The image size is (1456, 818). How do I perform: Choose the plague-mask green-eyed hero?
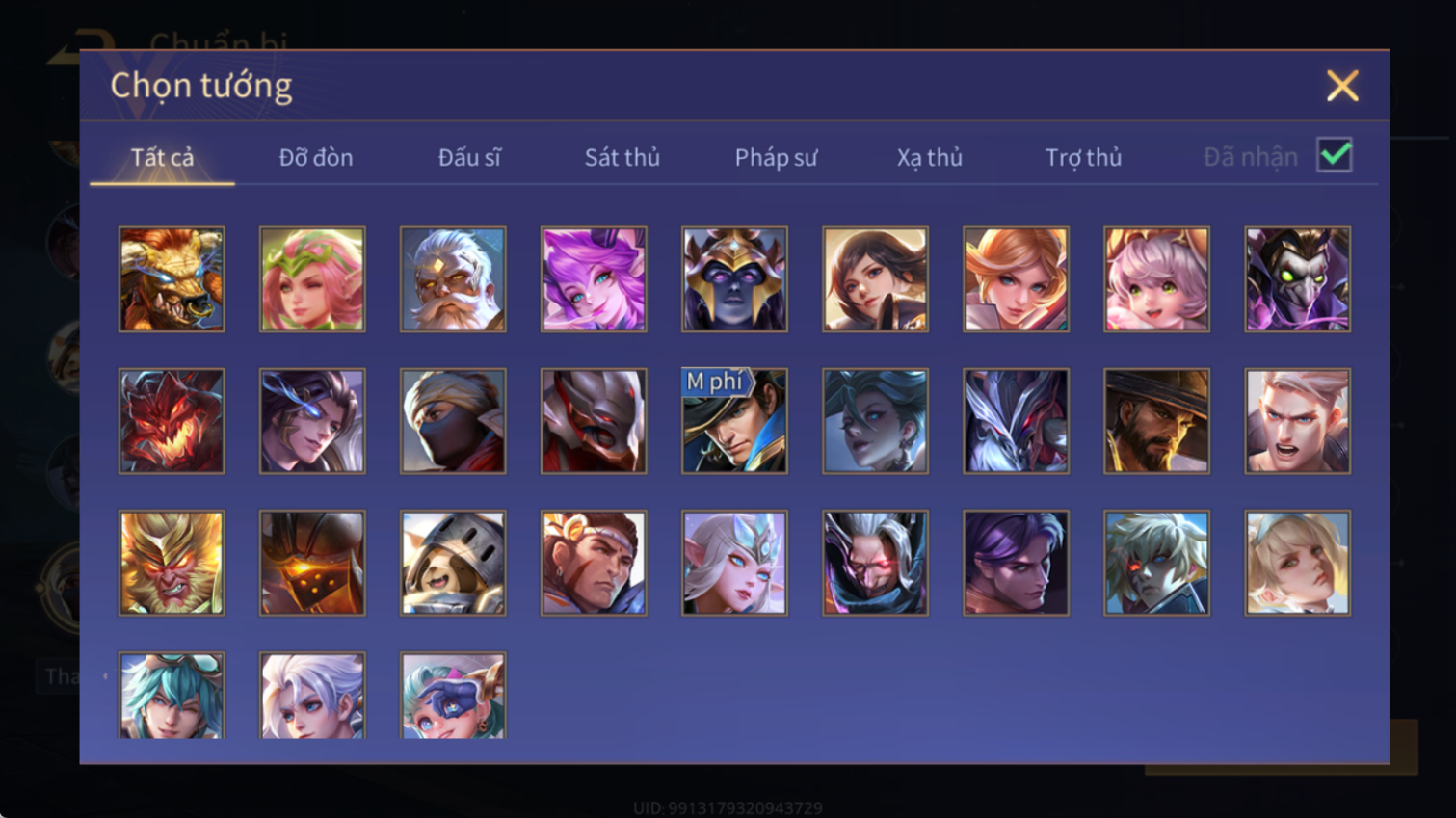coord(1297,279)
